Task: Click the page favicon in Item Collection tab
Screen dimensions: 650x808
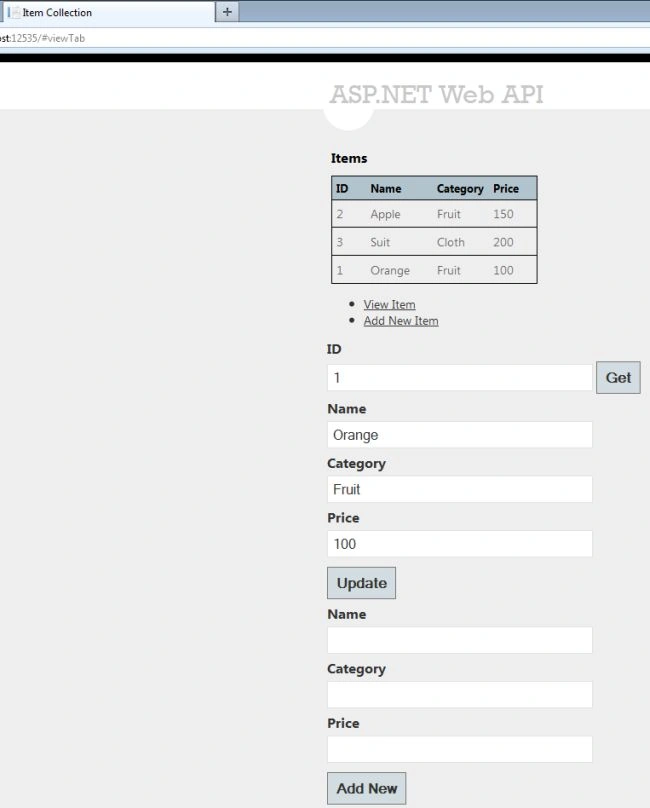Action: (15, 12)
